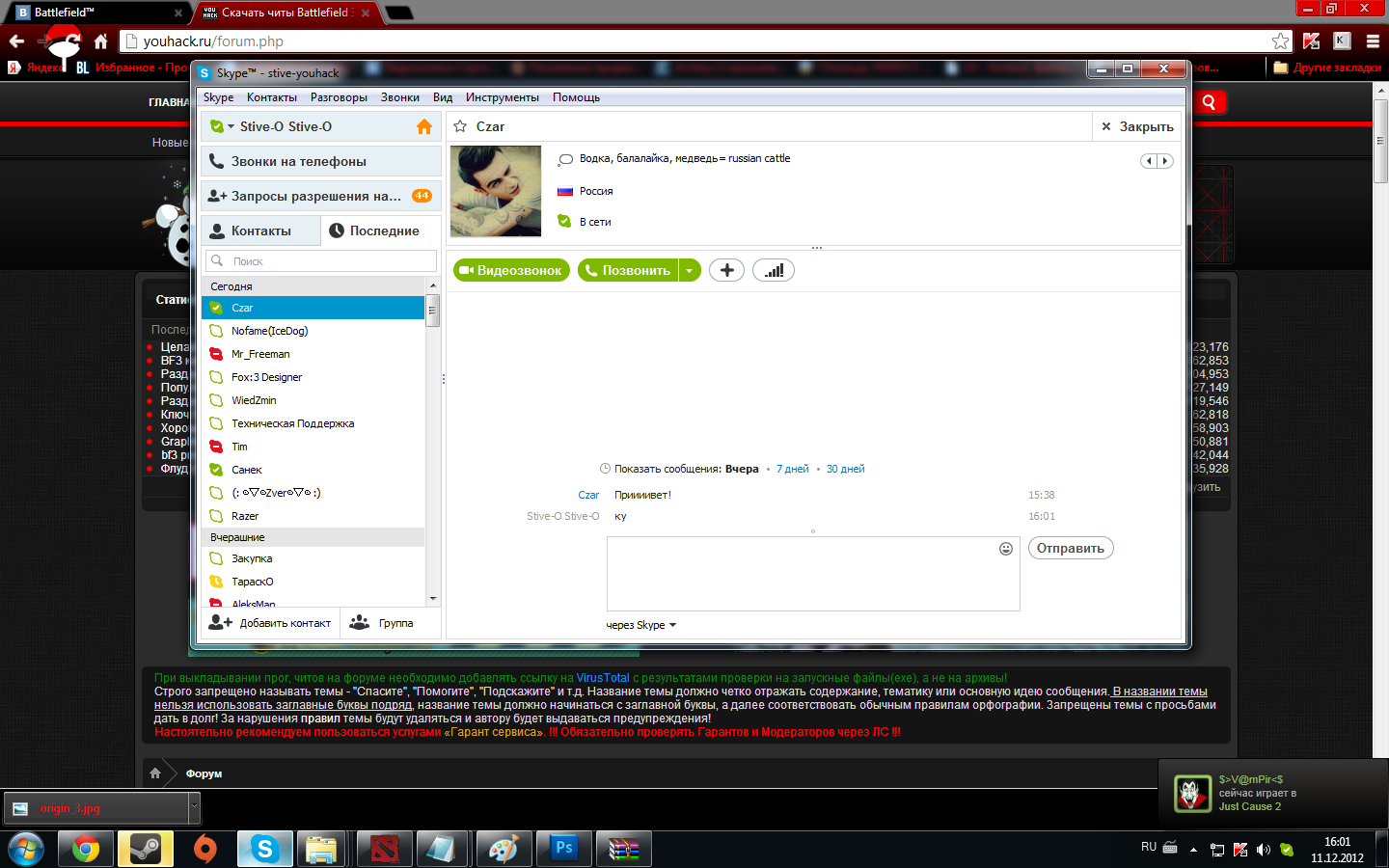Click the favorite star next to Czar

point(460,126)
